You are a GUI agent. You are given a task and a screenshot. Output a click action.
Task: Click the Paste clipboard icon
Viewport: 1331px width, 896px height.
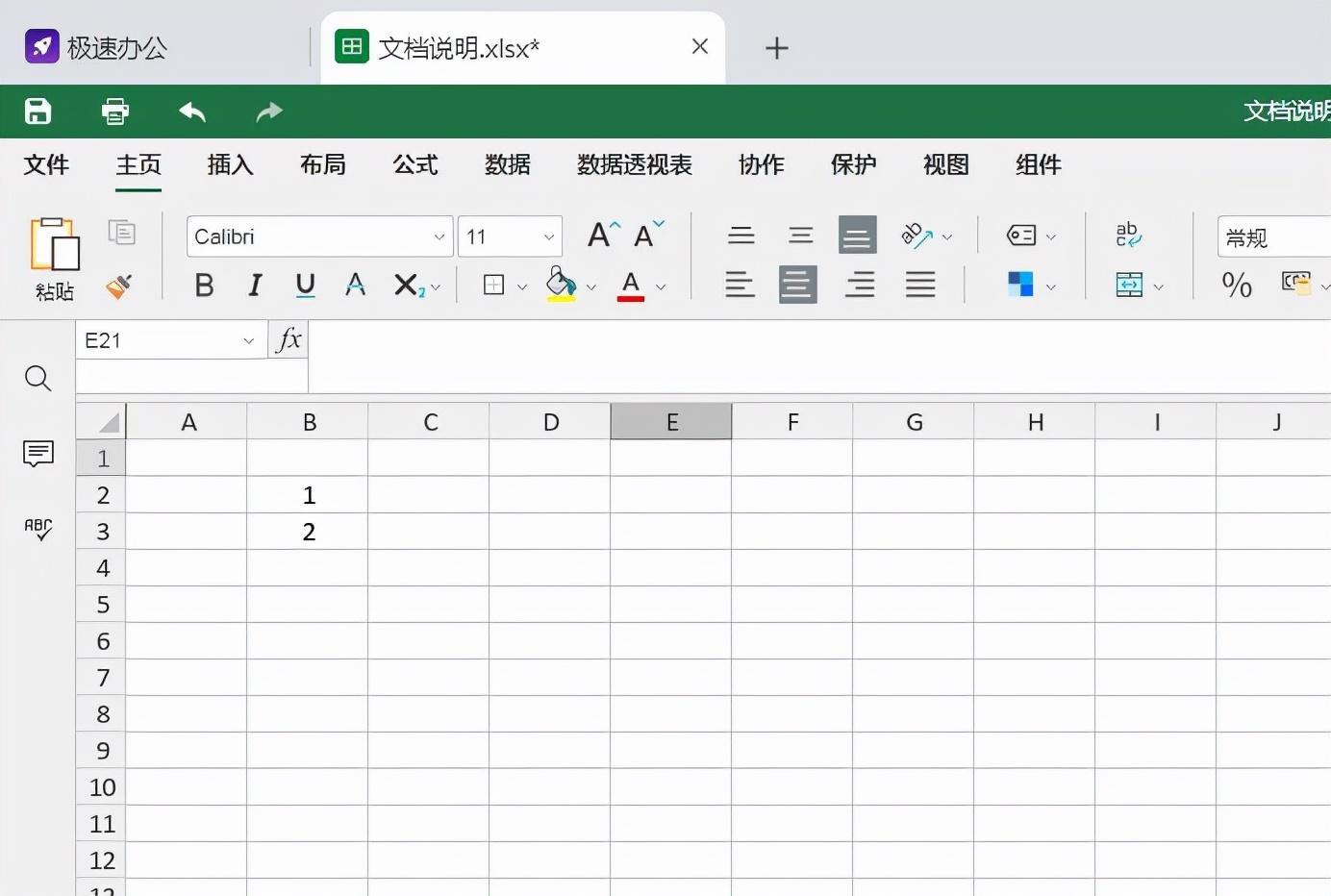click(x=55, y=244)
